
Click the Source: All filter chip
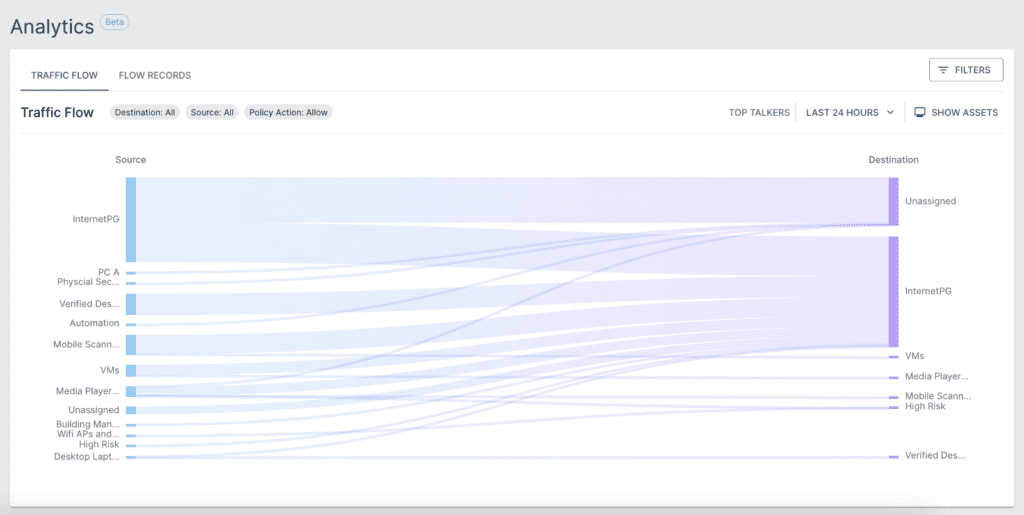212,113
